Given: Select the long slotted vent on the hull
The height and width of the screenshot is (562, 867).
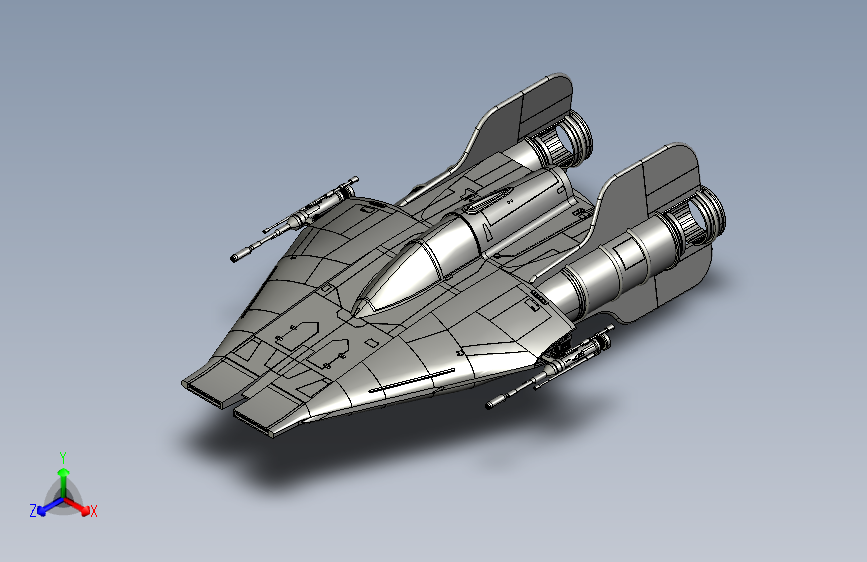Looking at the screenshot, I should tap(412, 381).
